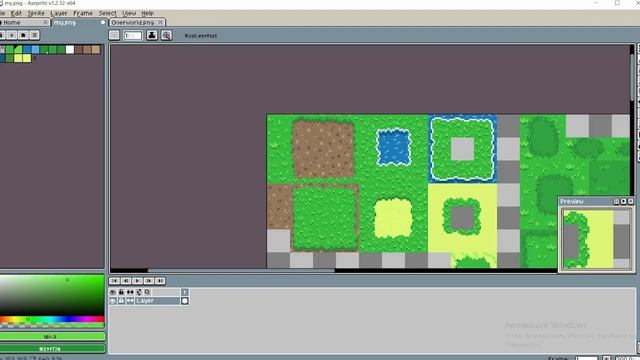Image resolution: width=640 pixels, height=360 pixels.
Task: Pick a shade in the green color gradient
Action: 52,295
